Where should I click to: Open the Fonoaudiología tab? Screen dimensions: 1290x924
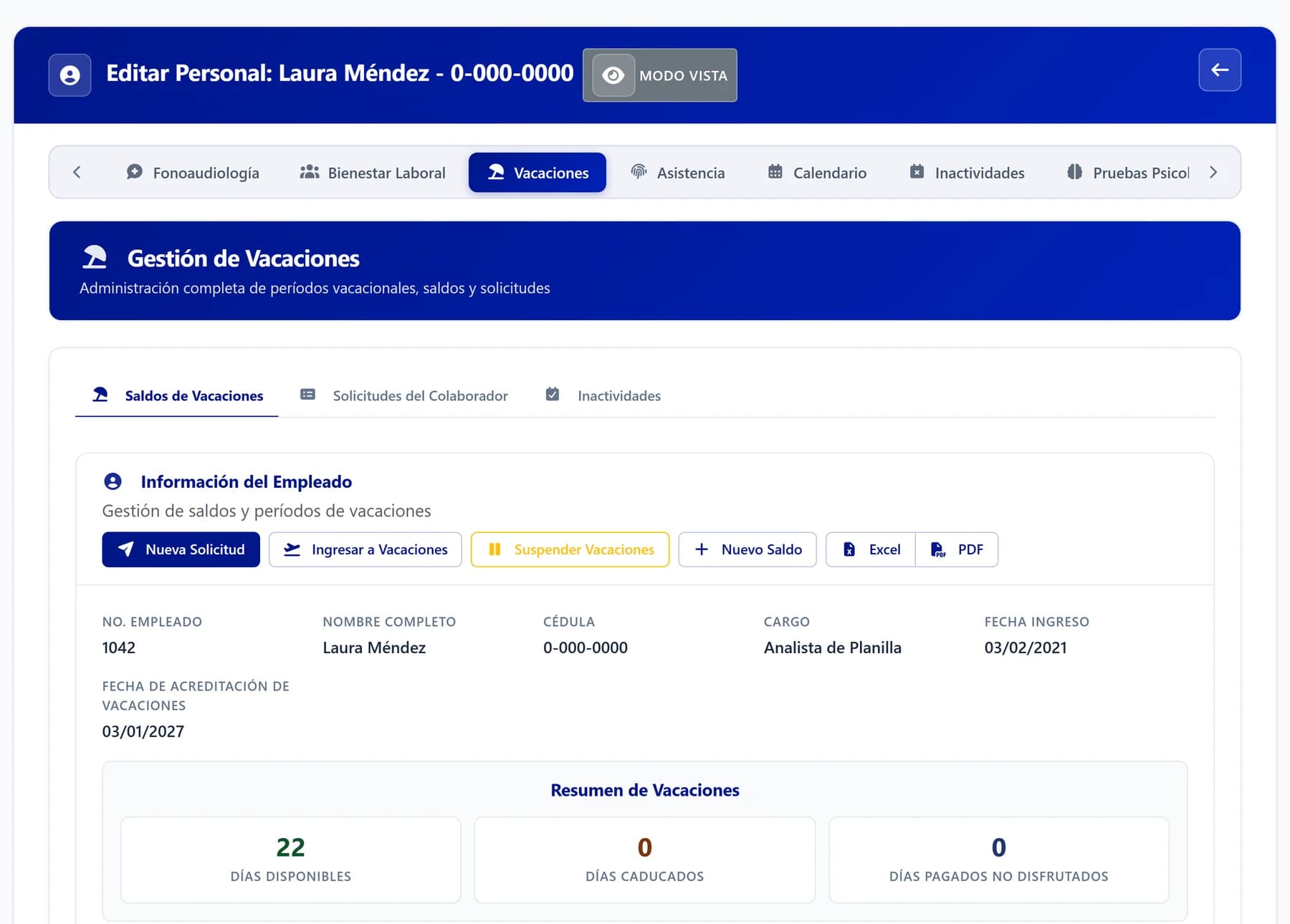click(x=193, y=173)
